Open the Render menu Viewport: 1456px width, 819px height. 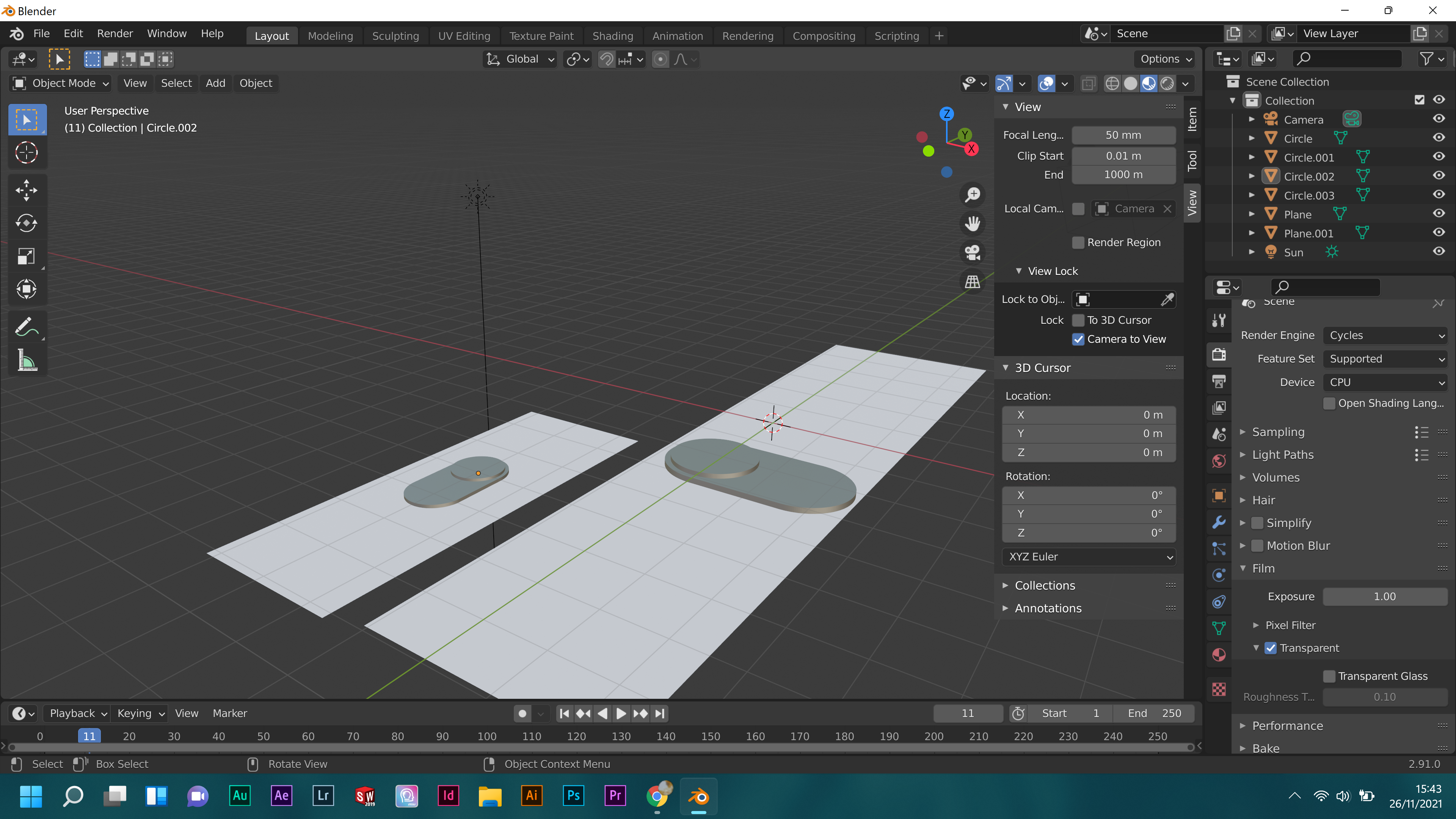[115, 34]
